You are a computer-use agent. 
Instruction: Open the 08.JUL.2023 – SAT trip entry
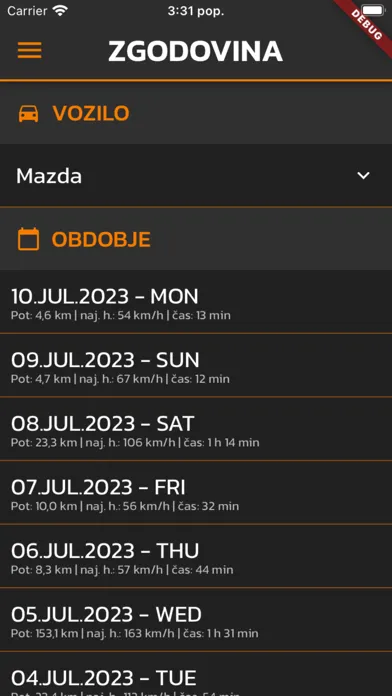196,429
